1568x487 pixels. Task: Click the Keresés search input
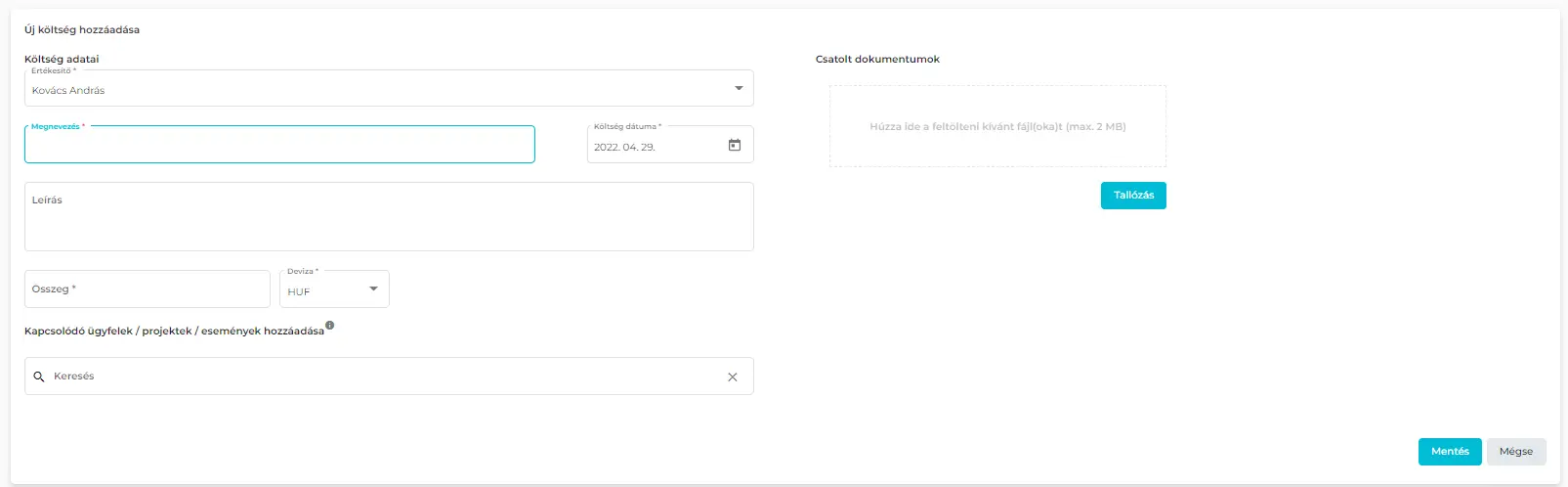(381, 376)
